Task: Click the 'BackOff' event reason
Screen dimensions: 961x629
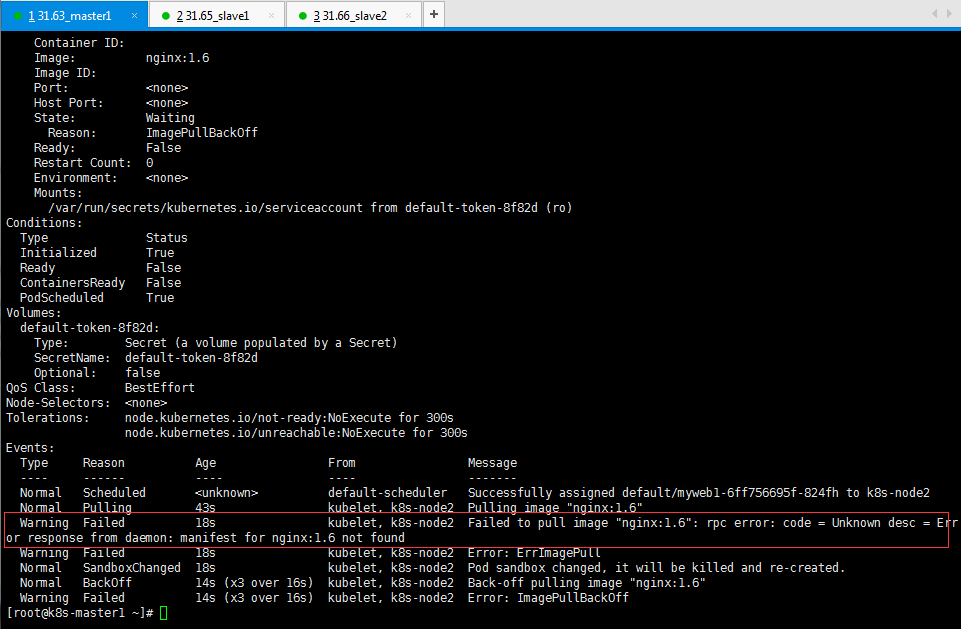Action: pos(107,582)
